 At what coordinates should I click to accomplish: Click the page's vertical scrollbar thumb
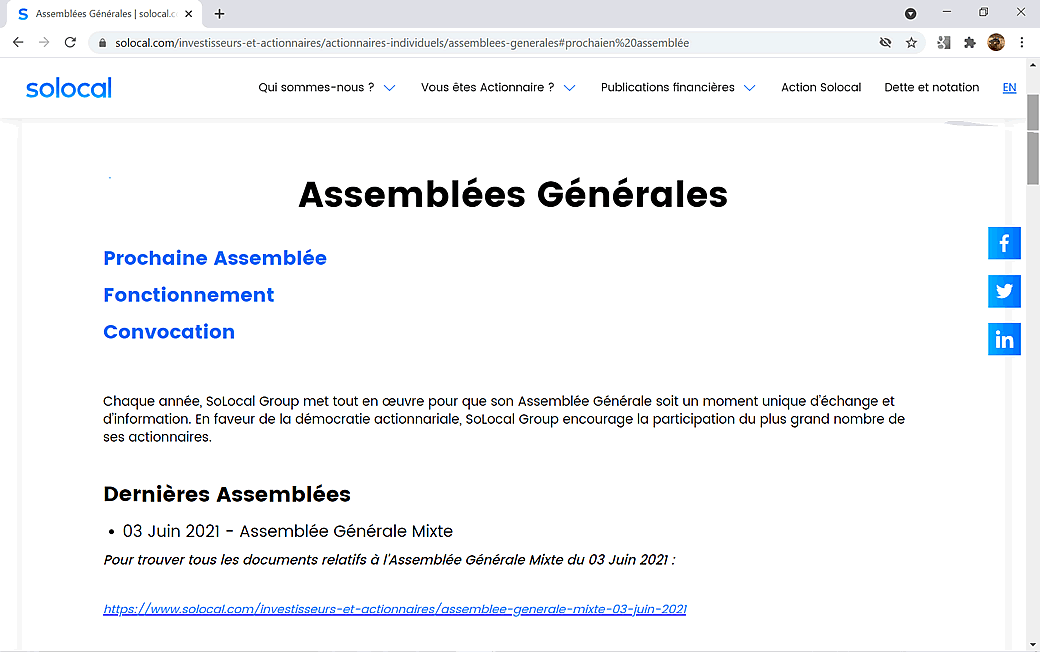[1033, 157]
